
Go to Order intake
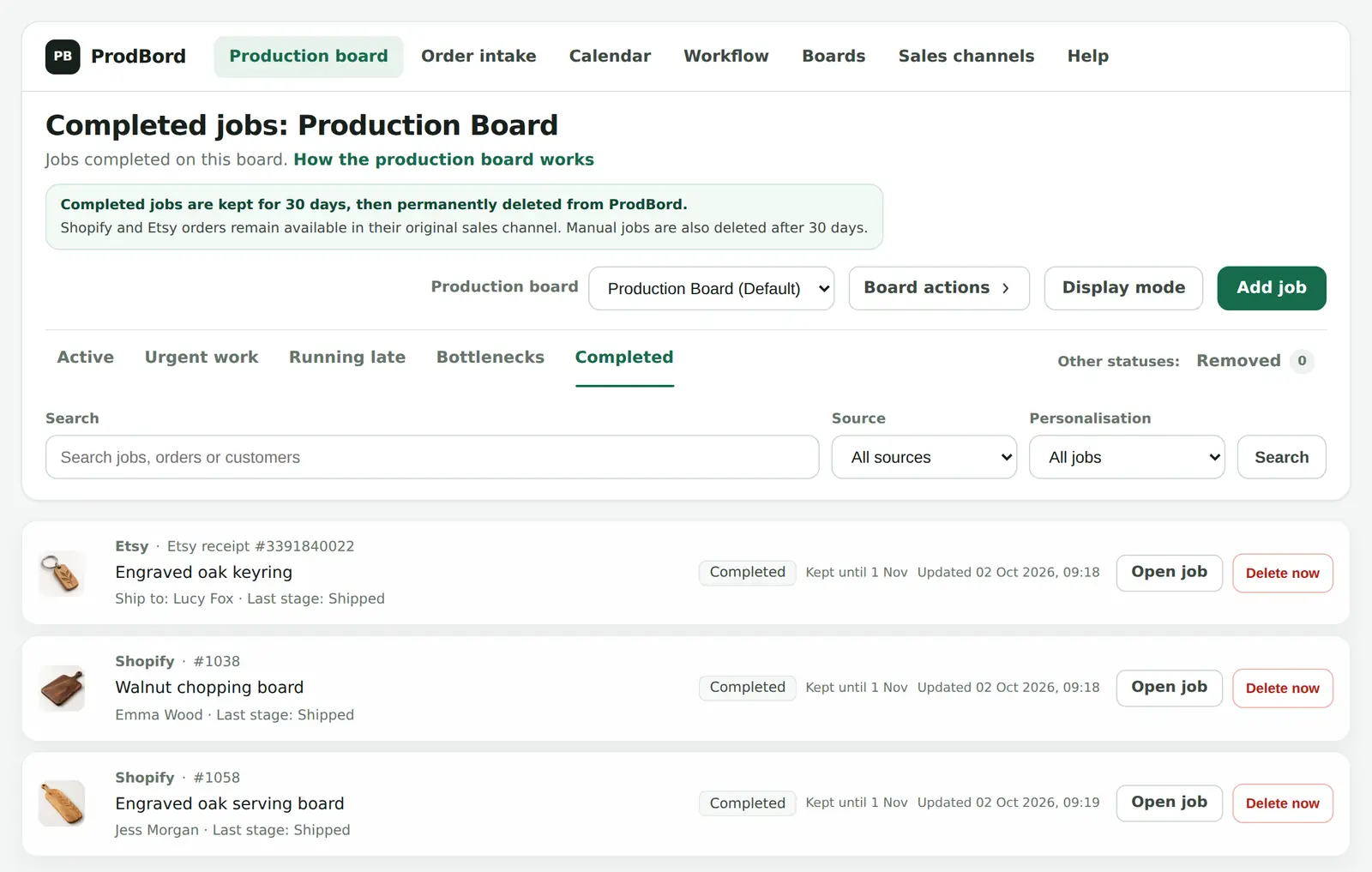[478, 57]
